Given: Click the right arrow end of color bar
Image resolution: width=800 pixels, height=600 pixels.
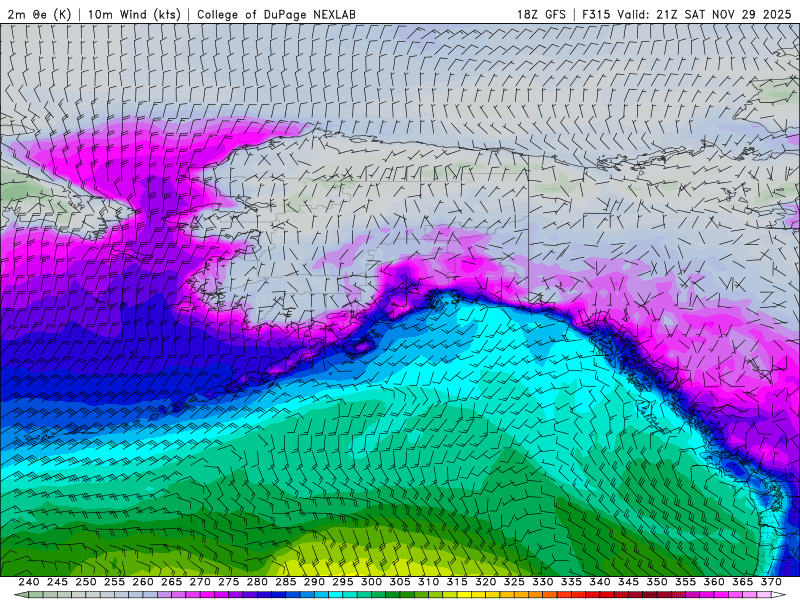Looking at the screenshot, I should (779, 594).
